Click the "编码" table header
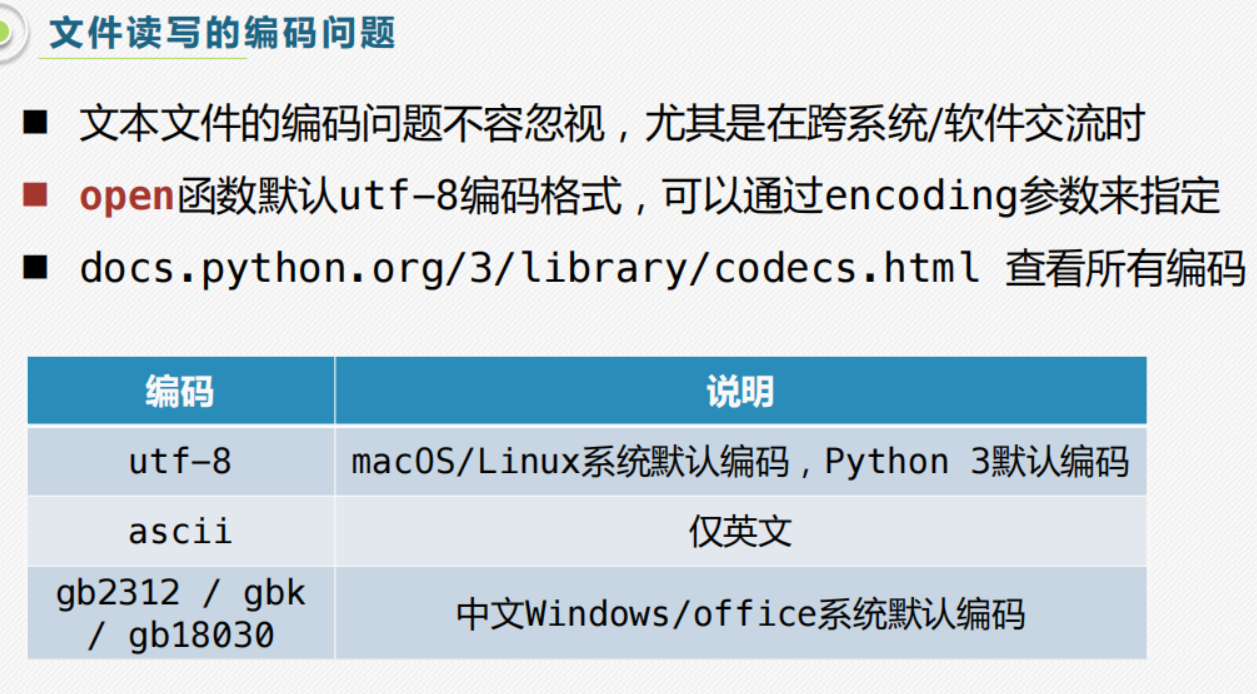Image resolution: width=1257 pixels, height=694 pixels. (x=180, y=391)
